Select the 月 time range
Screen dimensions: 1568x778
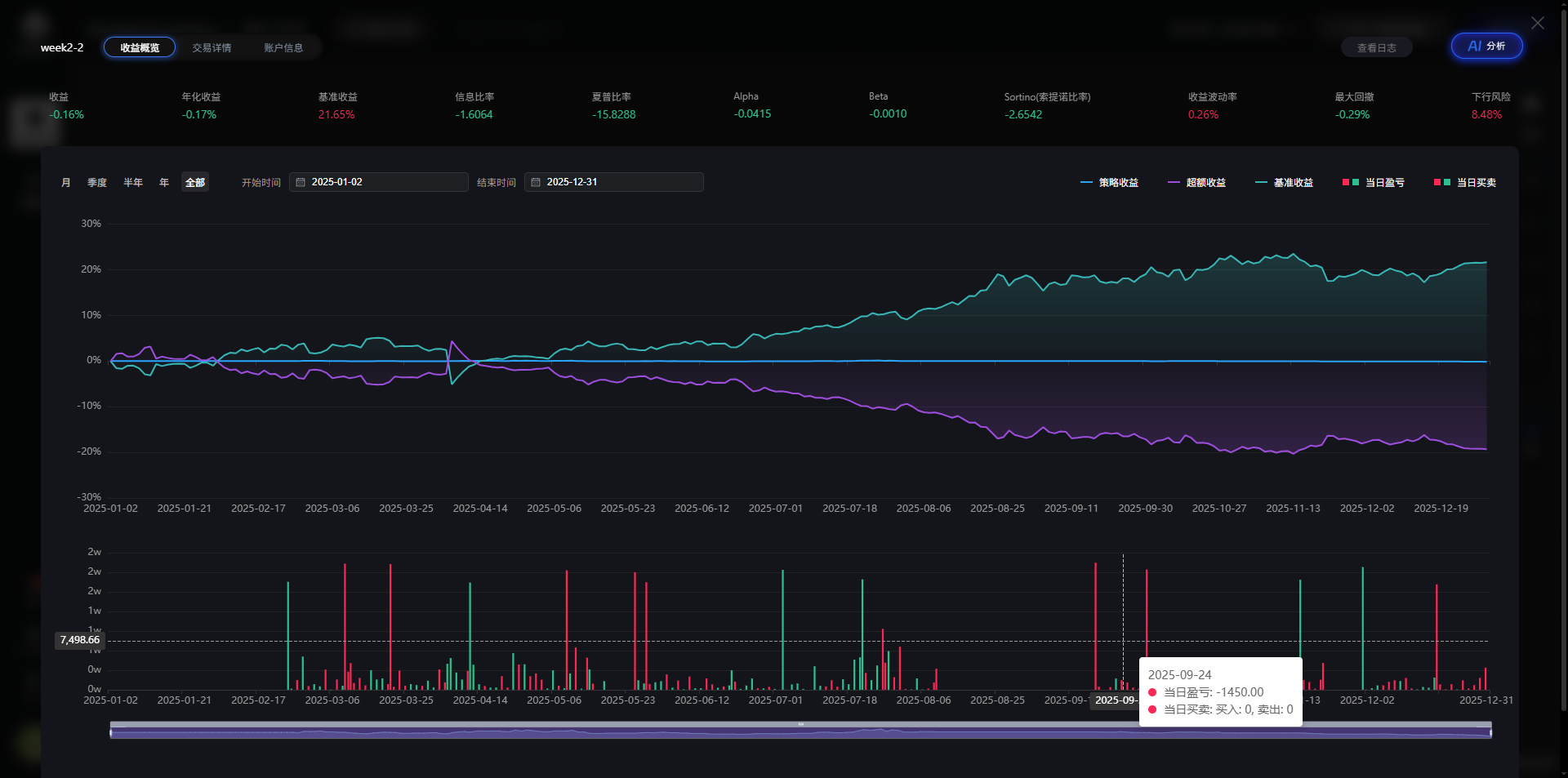click(x=66, y=182)
